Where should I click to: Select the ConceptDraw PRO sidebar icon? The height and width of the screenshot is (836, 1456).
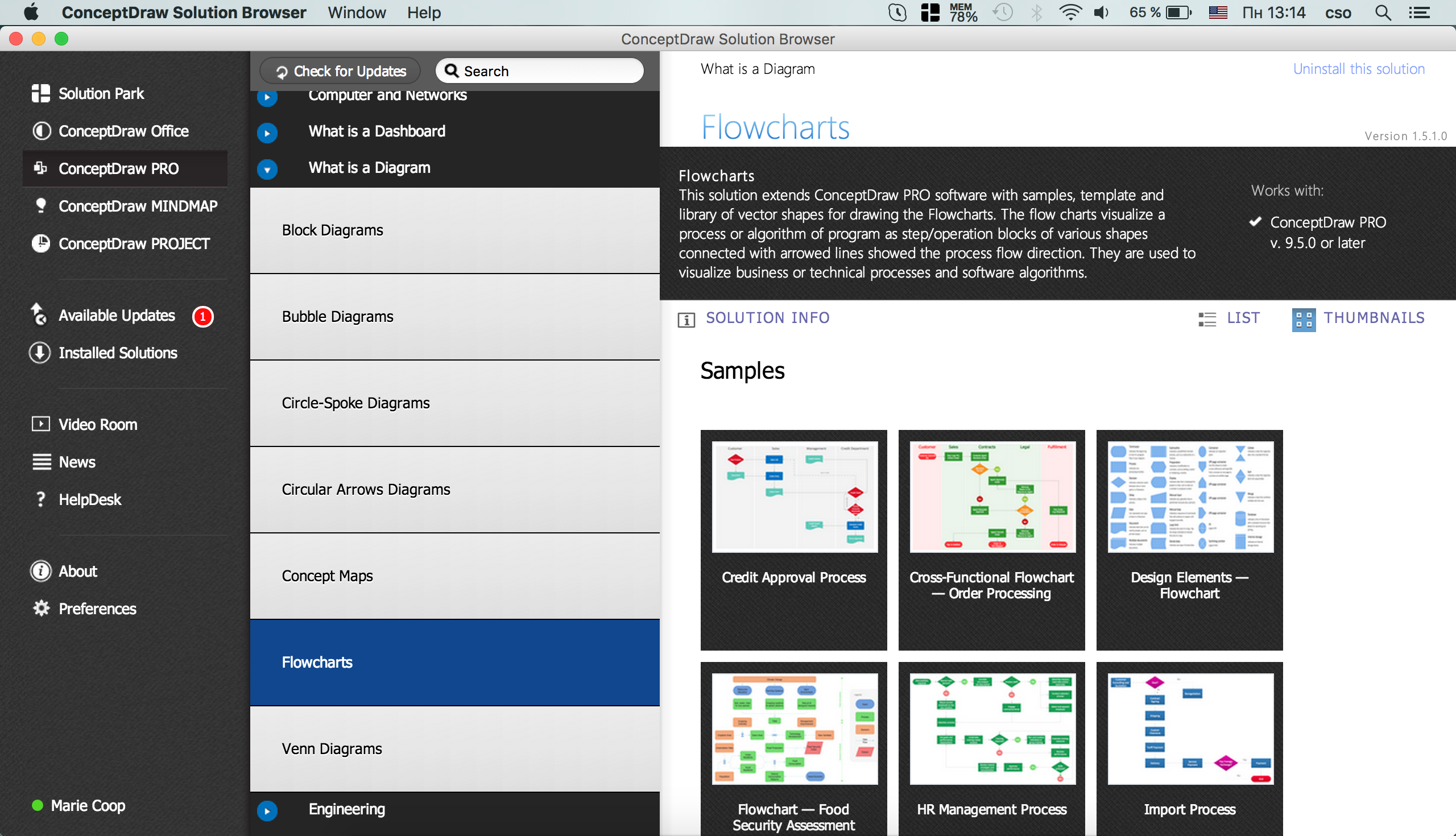click(40, 168)
